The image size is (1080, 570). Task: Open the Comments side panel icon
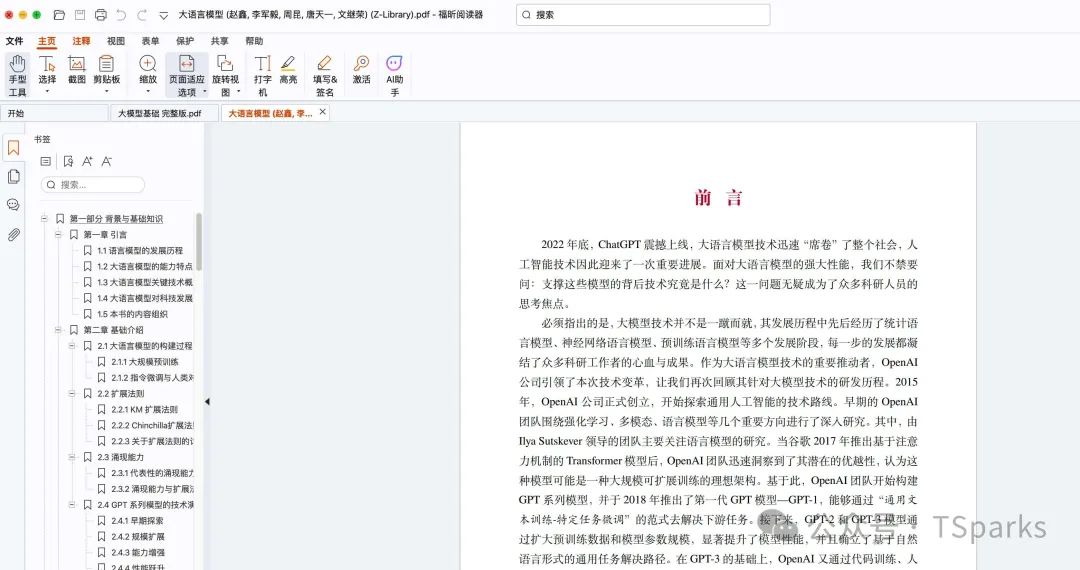point(13,205)
